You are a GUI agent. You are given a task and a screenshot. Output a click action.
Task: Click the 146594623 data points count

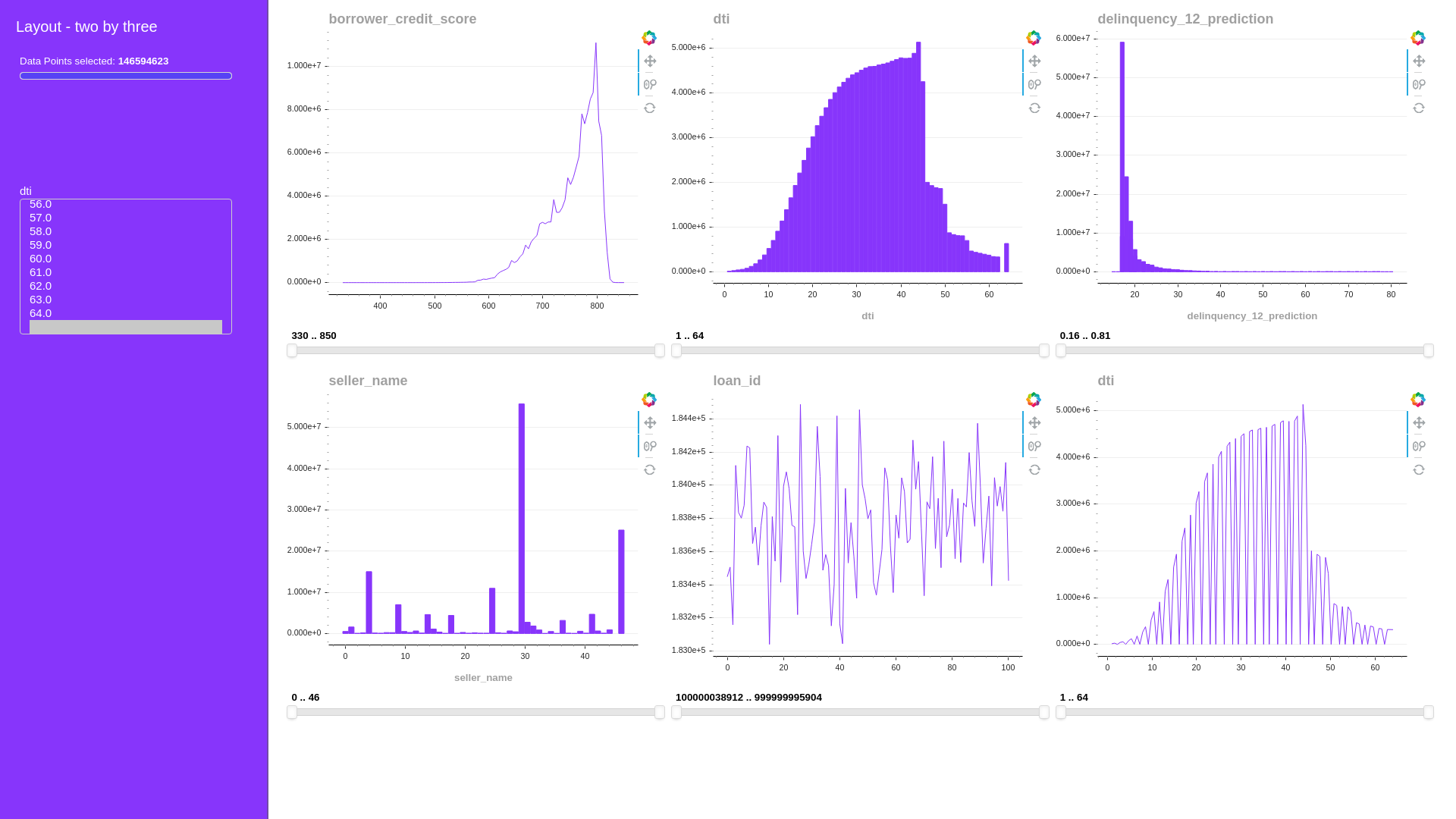tap(143, 61)
